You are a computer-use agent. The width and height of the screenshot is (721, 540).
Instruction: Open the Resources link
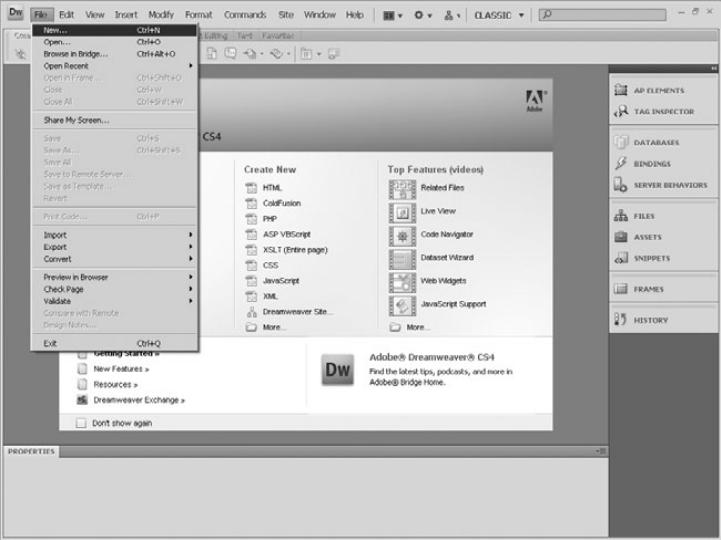(x=115, y=384)
